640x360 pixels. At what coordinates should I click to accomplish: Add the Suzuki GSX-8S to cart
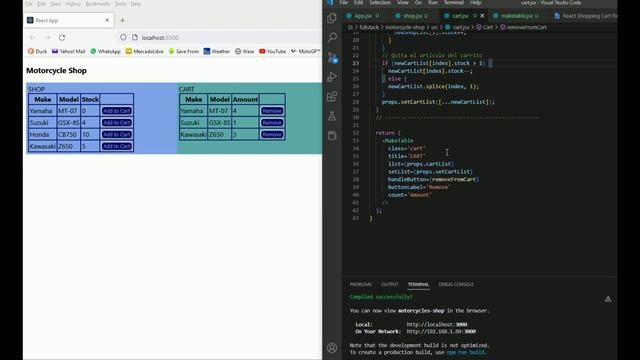tap(116, 122)
